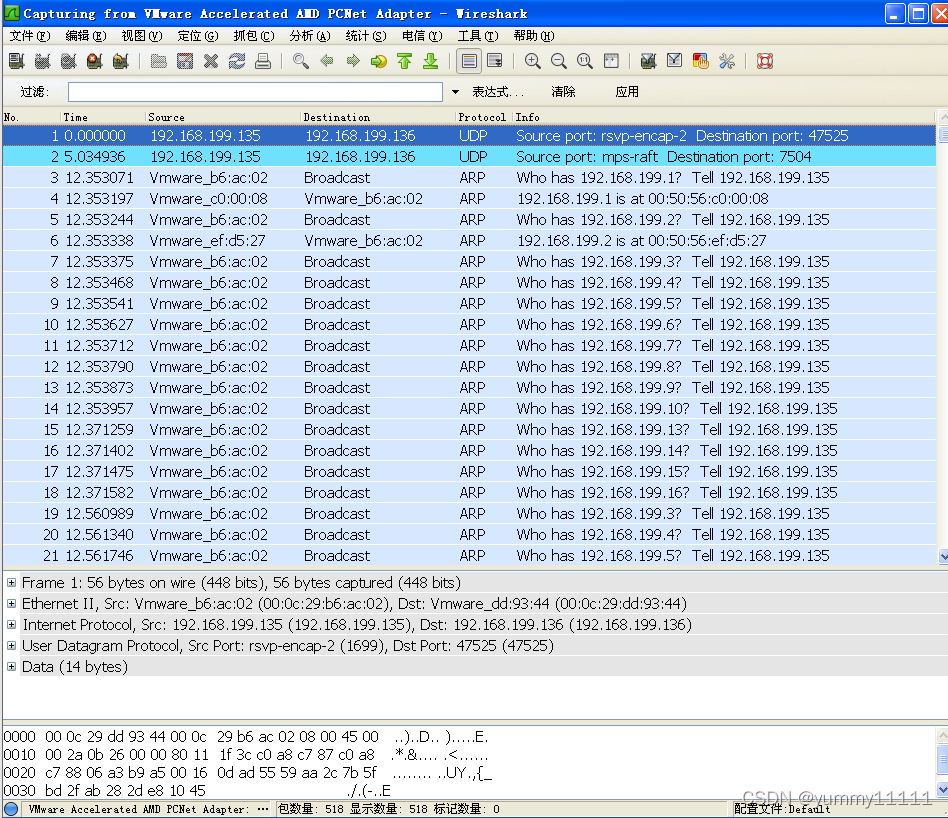Click the reload capture file icon
This screenshot has height=818, width=948.
237,61
